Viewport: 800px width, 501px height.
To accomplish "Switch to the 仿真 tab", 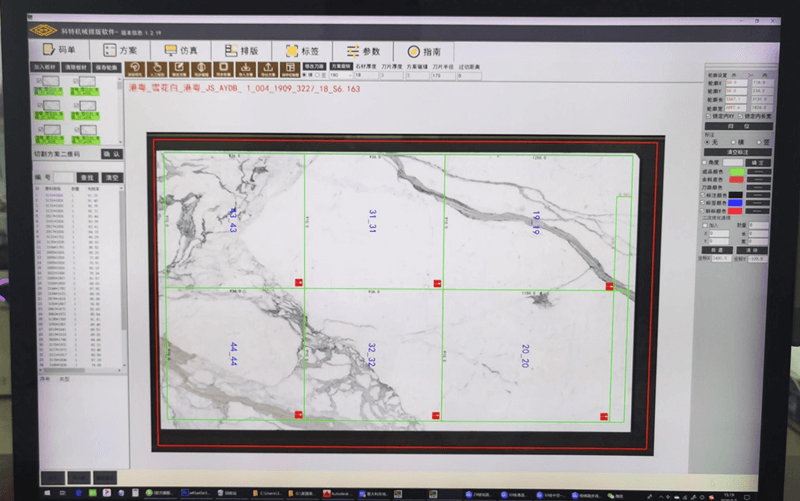I will pos(181,50).
